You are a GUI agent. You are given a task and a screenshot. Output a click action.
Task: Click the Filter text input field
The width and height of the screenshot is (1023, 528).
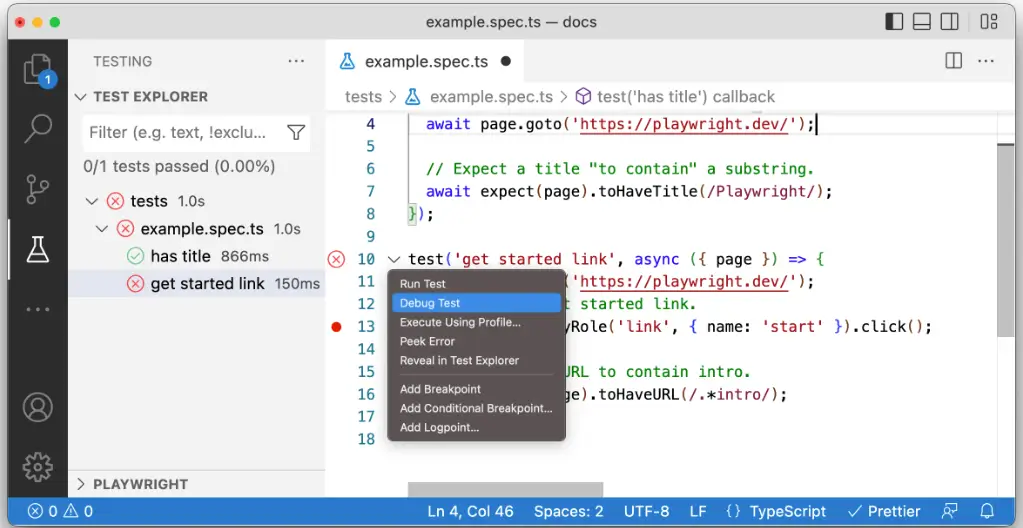pyautogui.click(x=180, y=132)
